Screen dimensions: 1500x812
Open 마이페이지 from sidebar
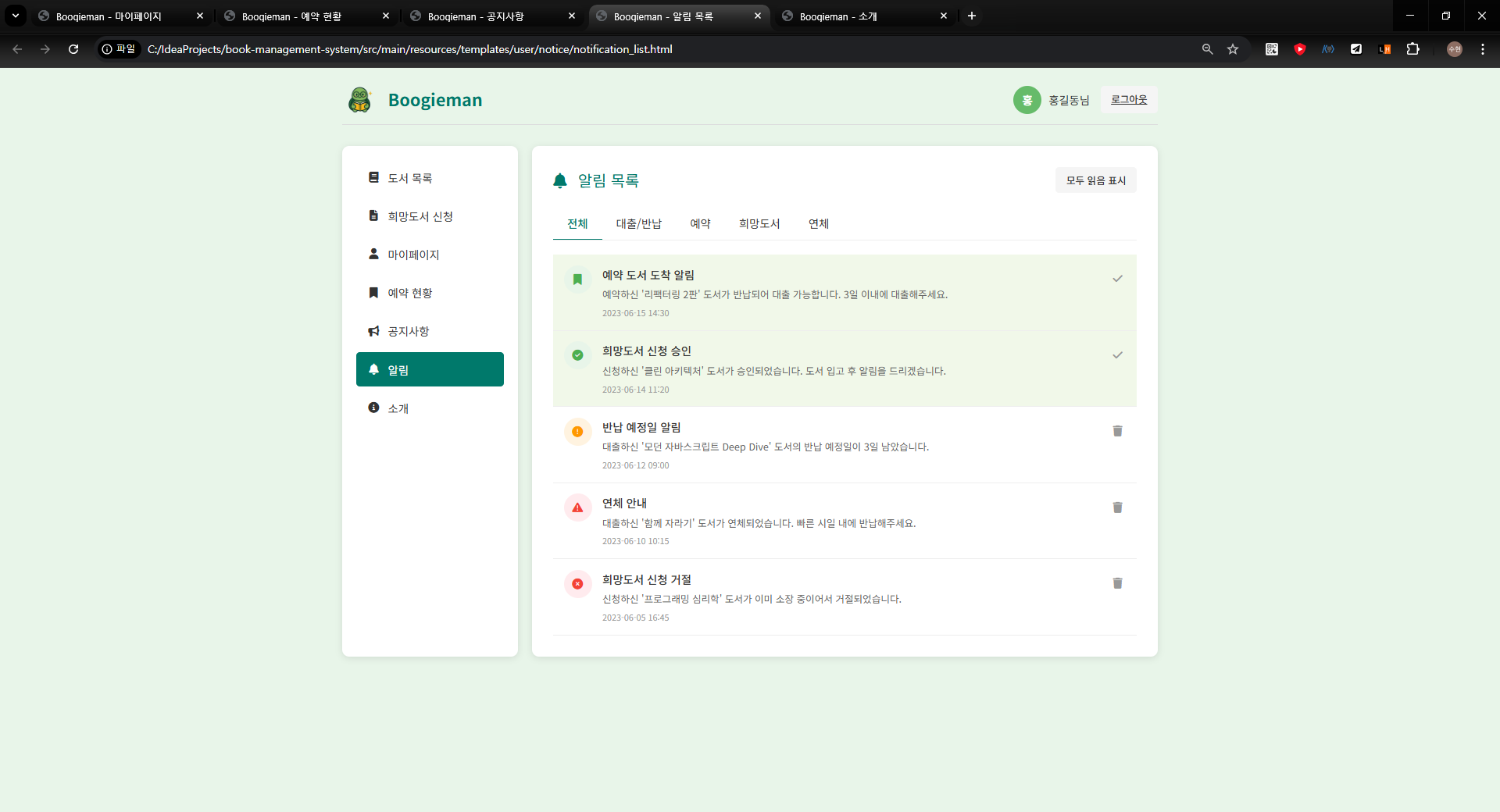tap(413, 255)
